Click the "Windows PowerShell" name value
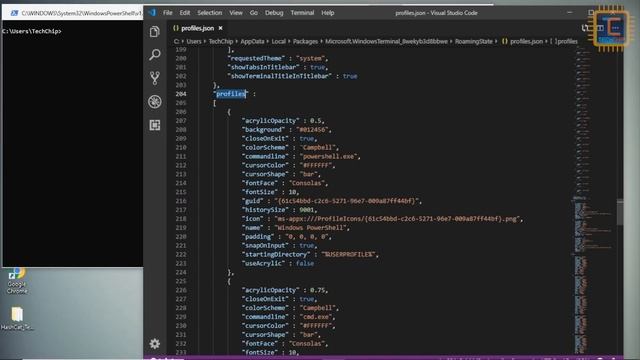This screenshot has height=360, width=640. [x=311, y=228]
